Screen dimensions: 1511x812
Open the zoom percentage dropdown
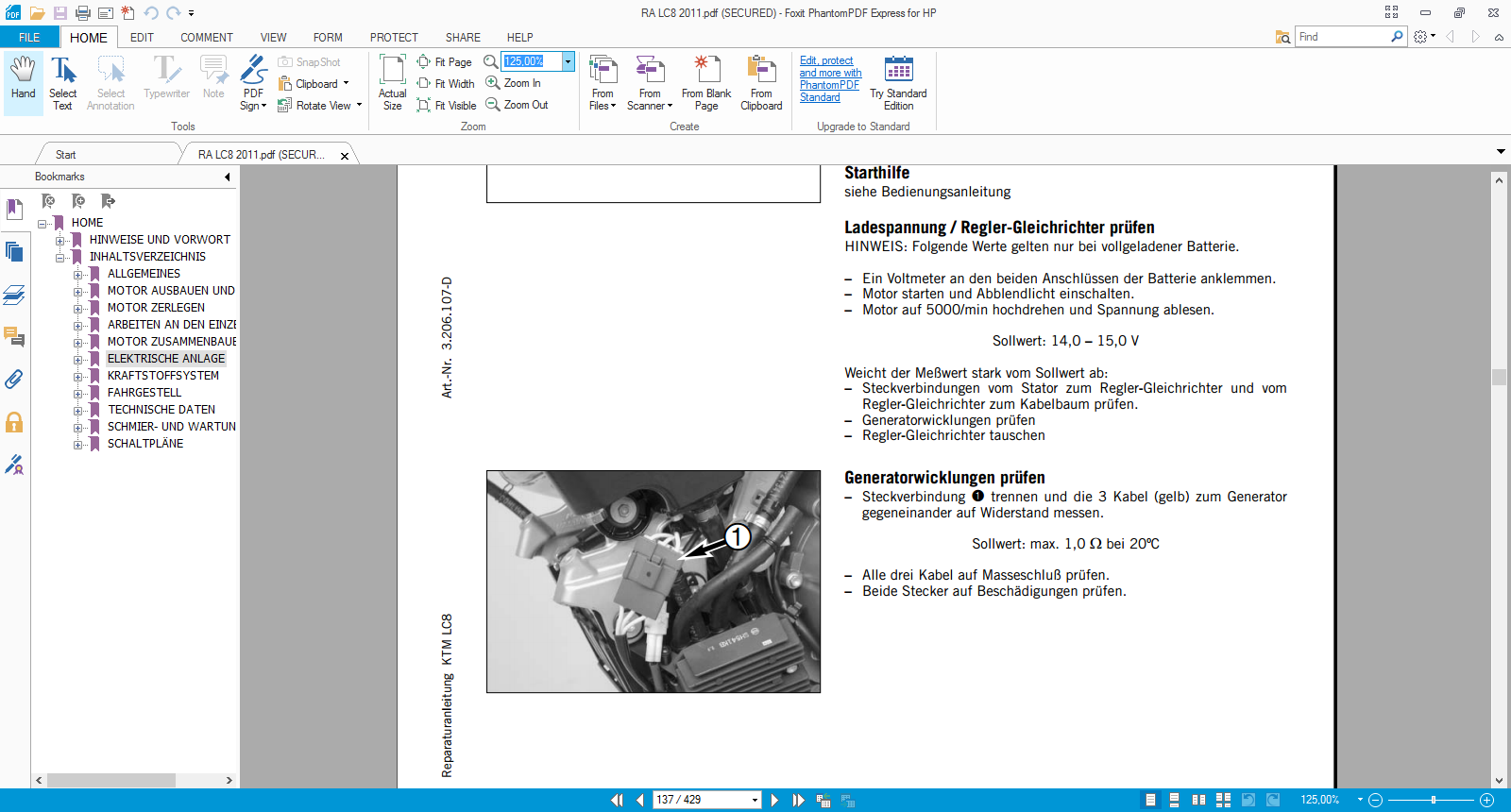(x=568, y=61)
